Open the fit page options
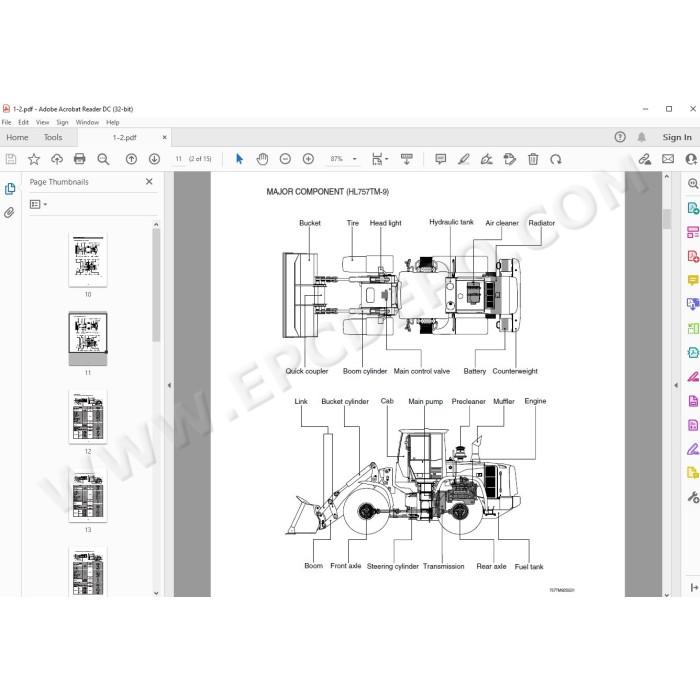 tap(379, 159)
